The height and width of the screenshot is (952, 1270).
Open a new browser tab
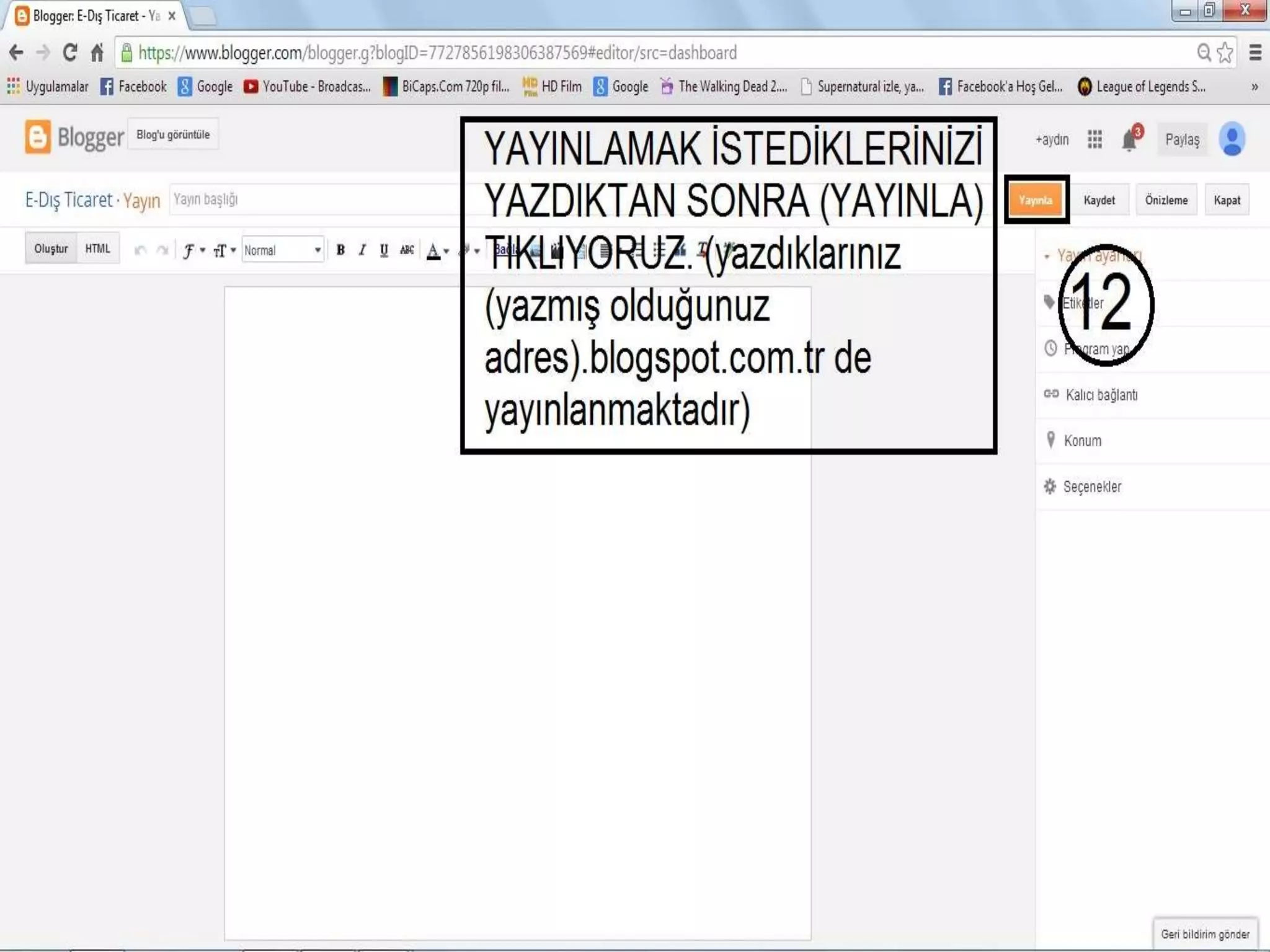203,16
